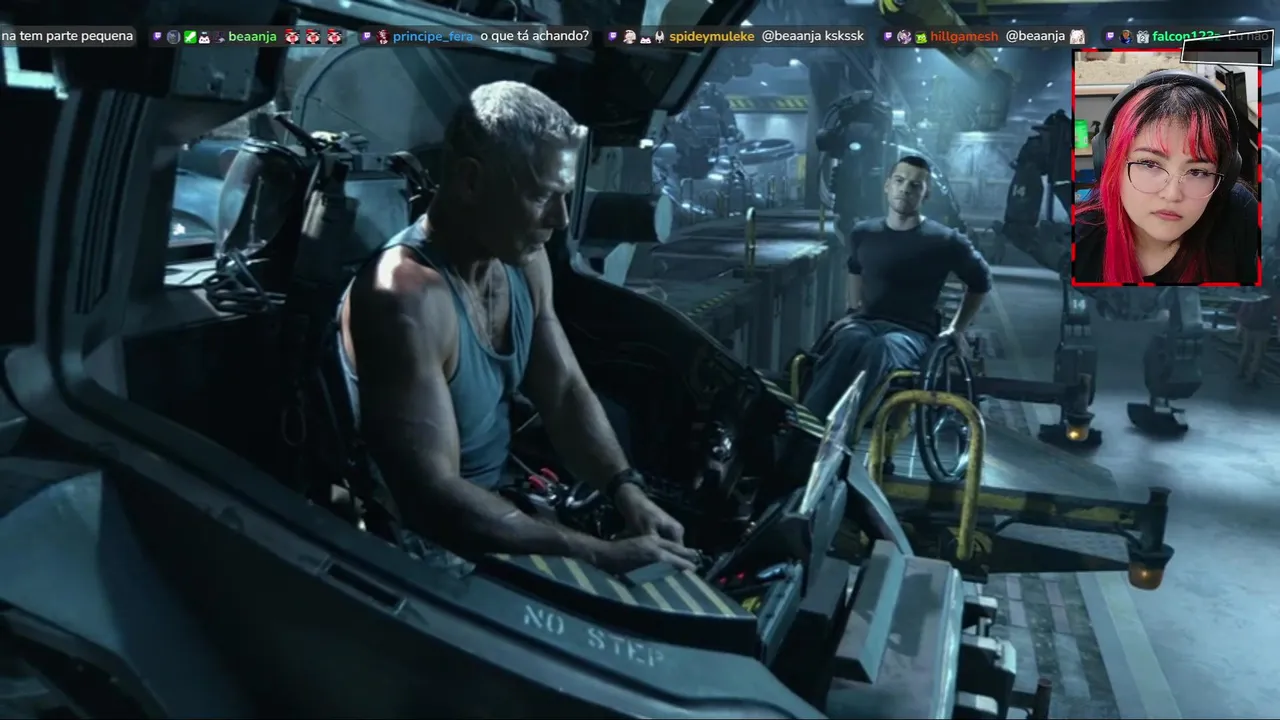Open hillgamesh's username in chat ticker
Image resolution: width=1280 pixels, height=720 pixels.
point(964,37)
